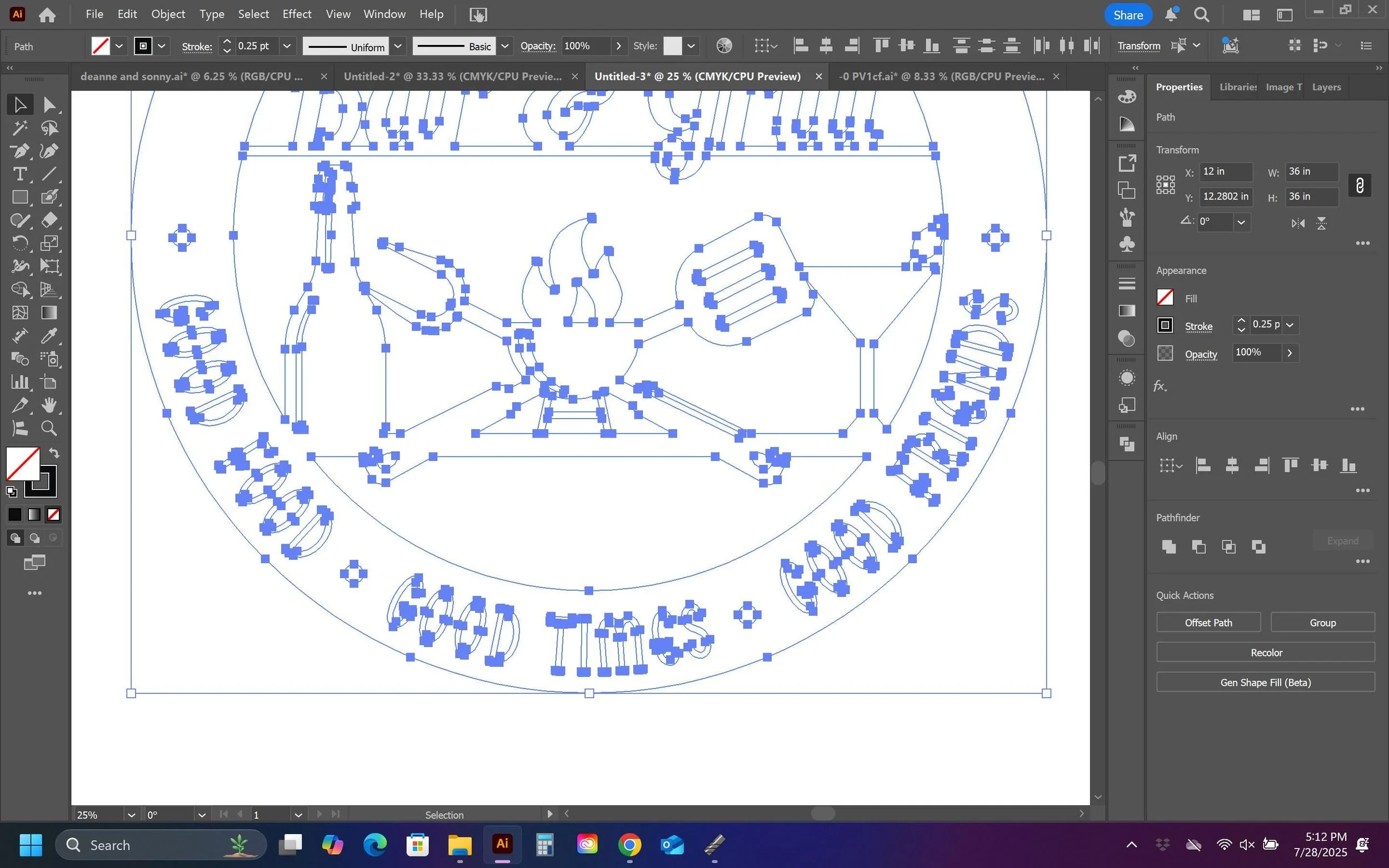
Task: Select the Rotate tool
Action: (x=19, y=243)
